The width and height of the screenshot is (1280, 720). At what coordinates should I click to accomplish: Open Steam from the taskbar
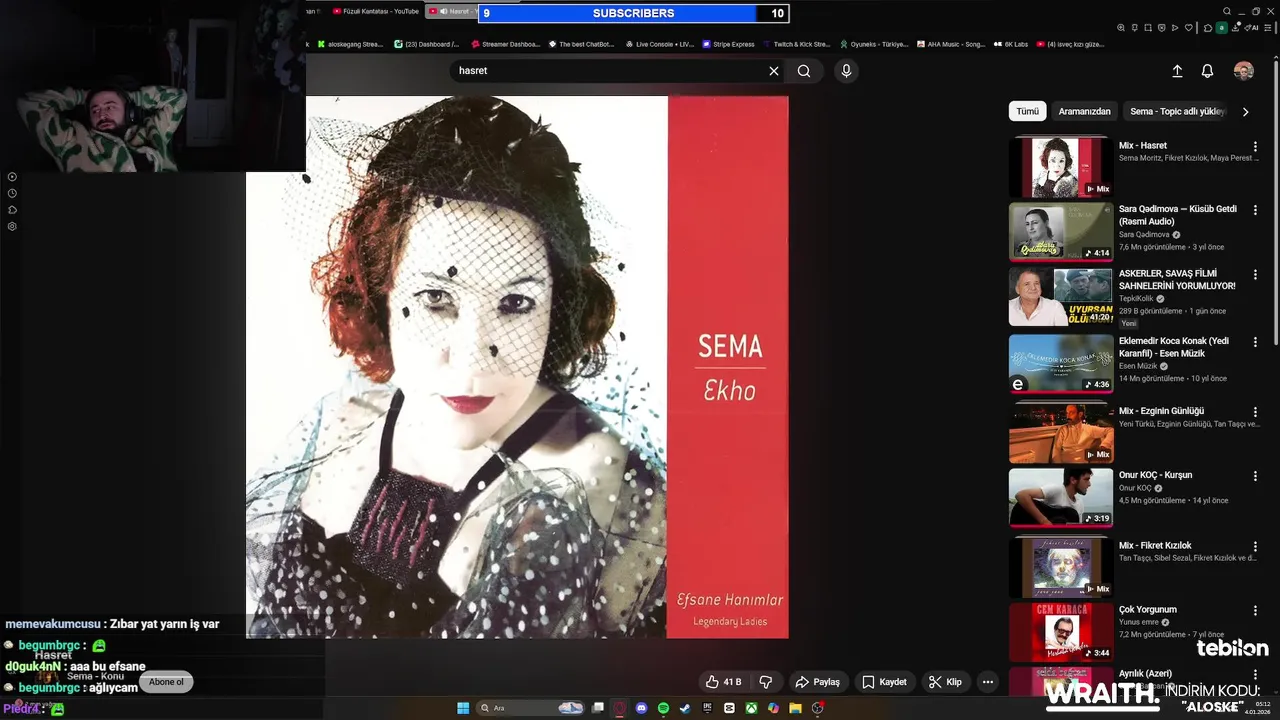[685, 708]
